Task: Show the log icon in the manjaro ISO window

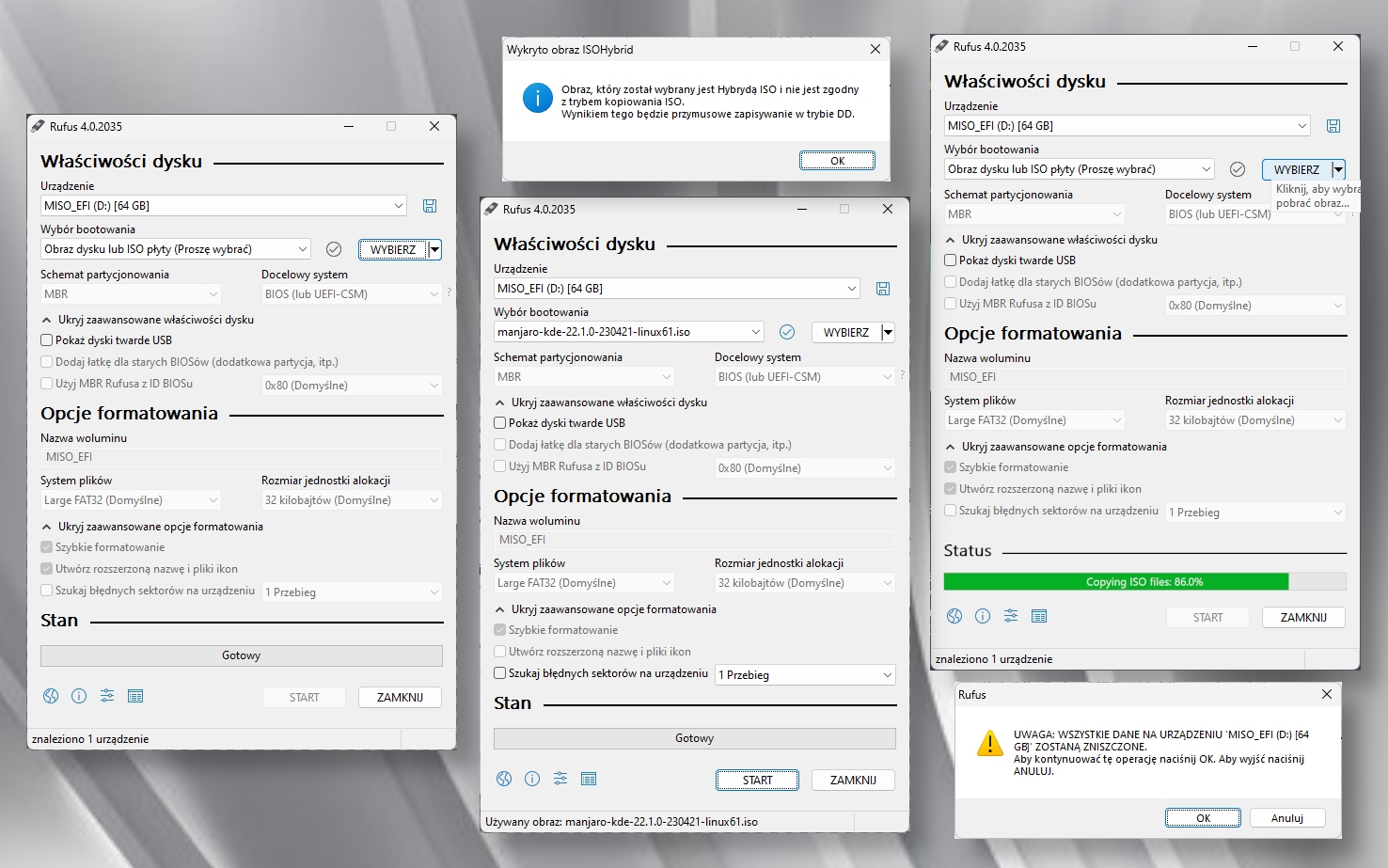Action: (589, 779)
